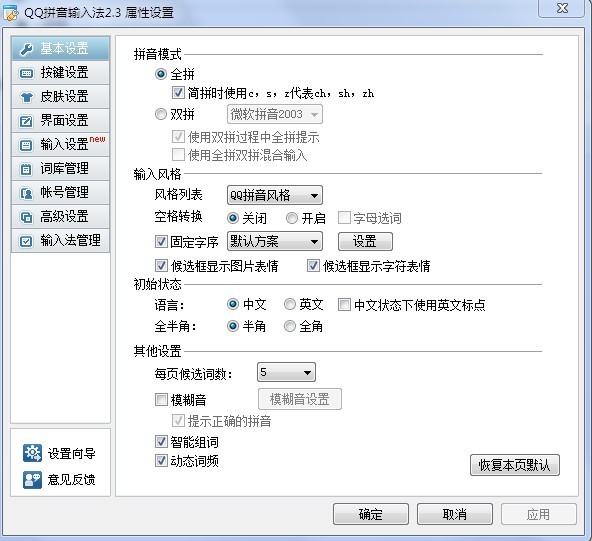Uncheck 候选框显示图片表情 checkbox

162,266
